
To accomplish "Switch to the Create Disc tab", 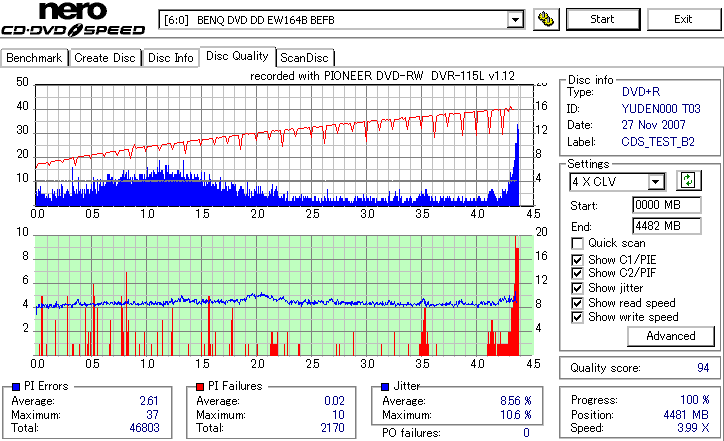I will [x=105, y=58].
